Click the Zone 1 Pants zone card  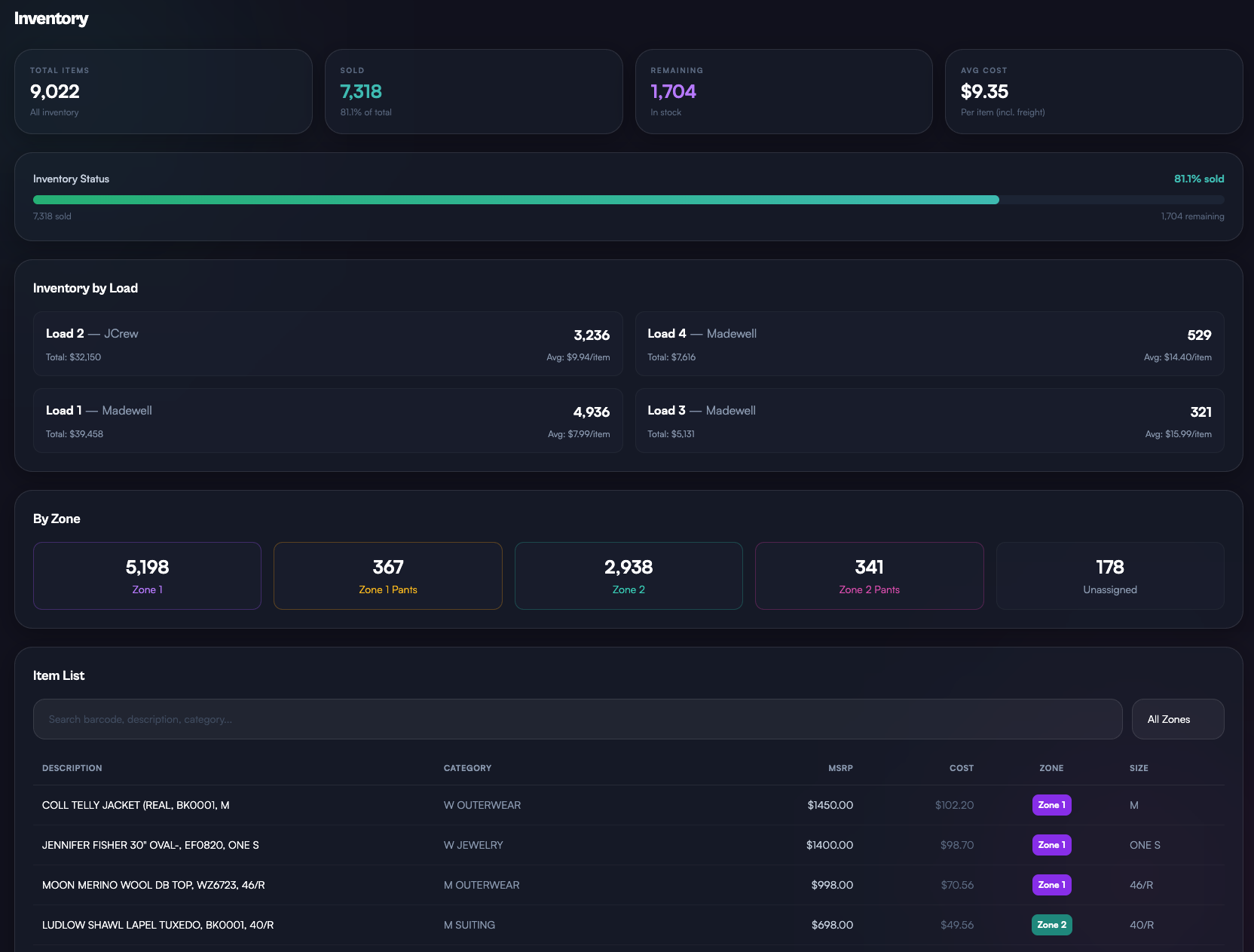[x=387, y=575]
